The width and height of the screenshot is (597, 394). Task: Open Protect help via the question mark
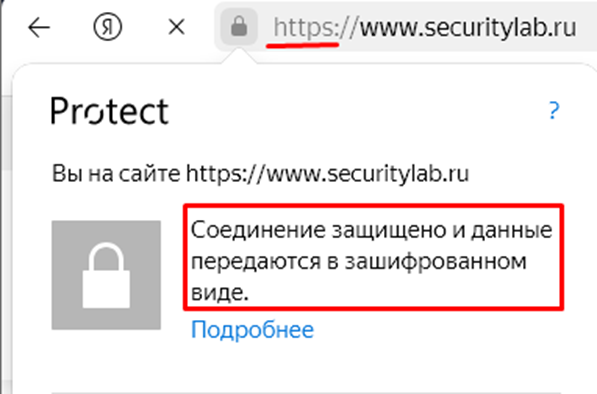point(554,111)
